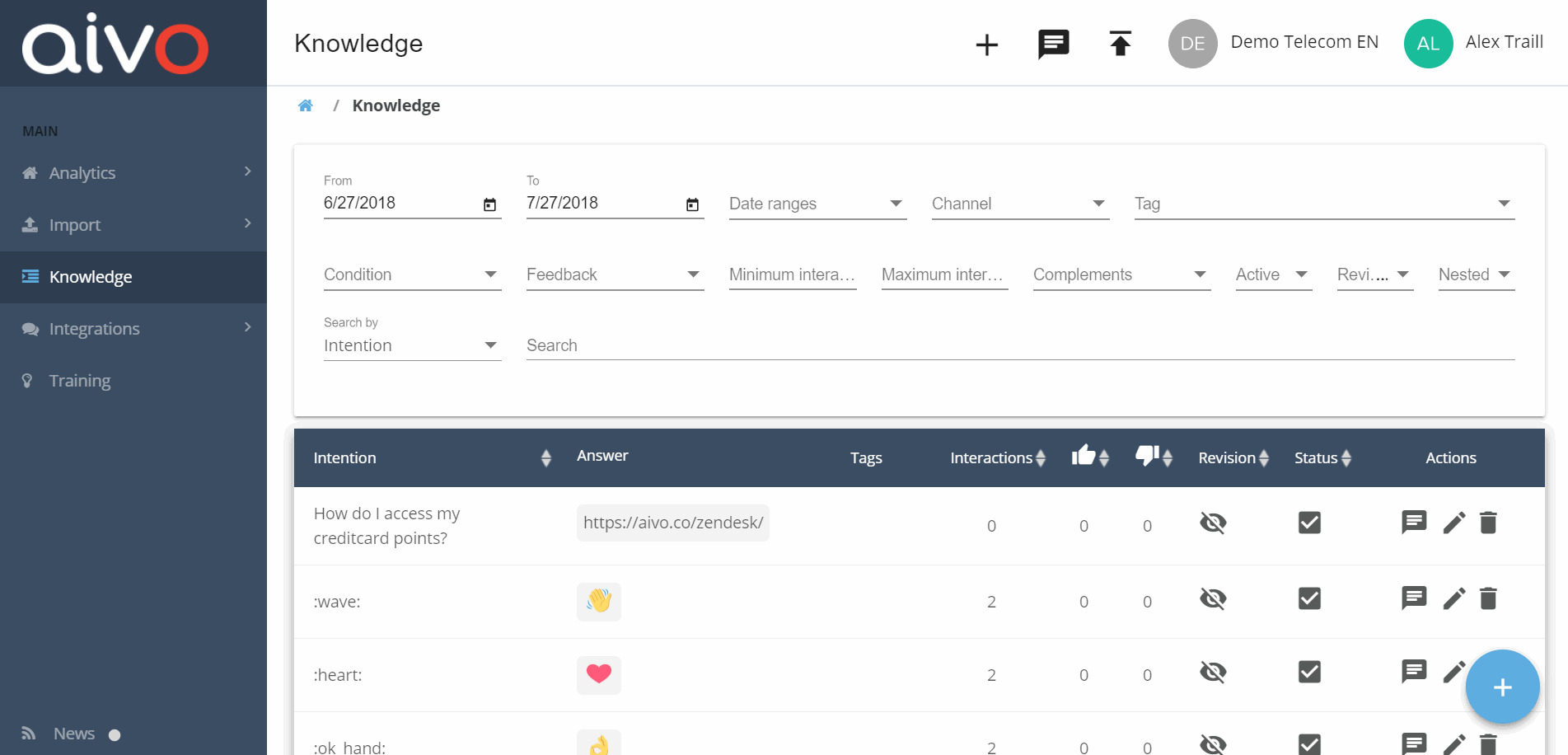Open News in sidebar
1568x755 pixels.
pyautogui.click(x=73, y=734)
